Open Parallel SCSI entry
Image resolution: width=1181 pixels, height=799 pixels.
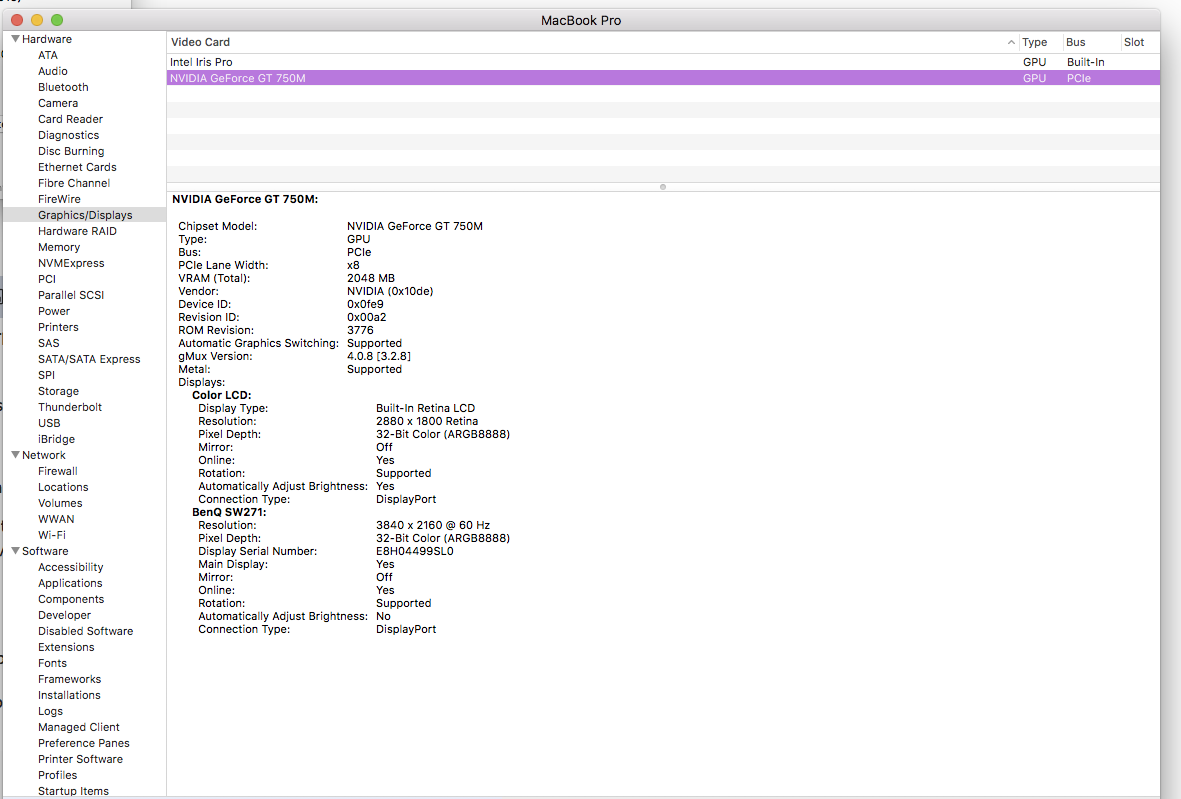(71, 295)
